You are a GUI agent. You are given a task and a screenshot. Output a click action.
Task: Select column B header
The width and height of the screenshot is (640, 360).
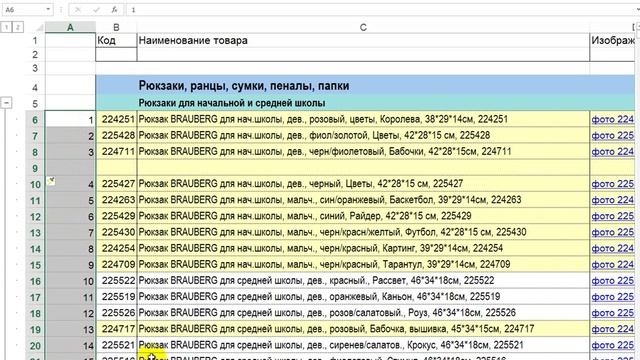tap(116, 27)
